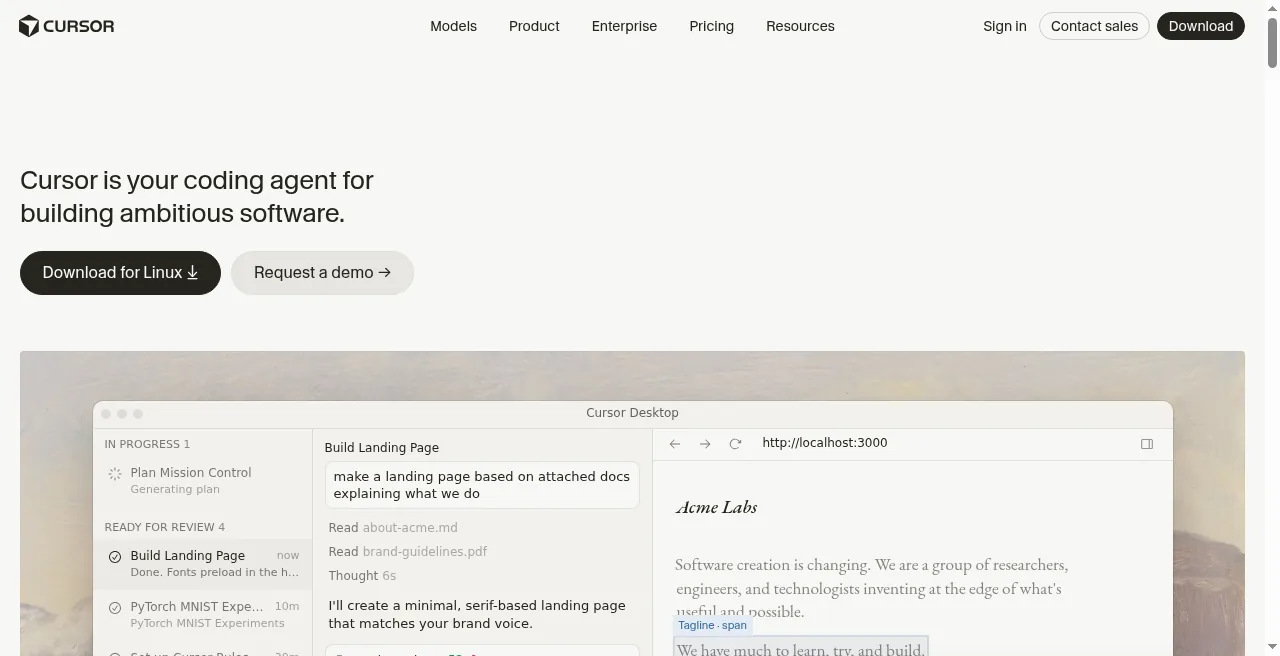The width and height of the screenshot is (1280, 656).
Task: Click the Download button in header
Action: click(1200, 26)
